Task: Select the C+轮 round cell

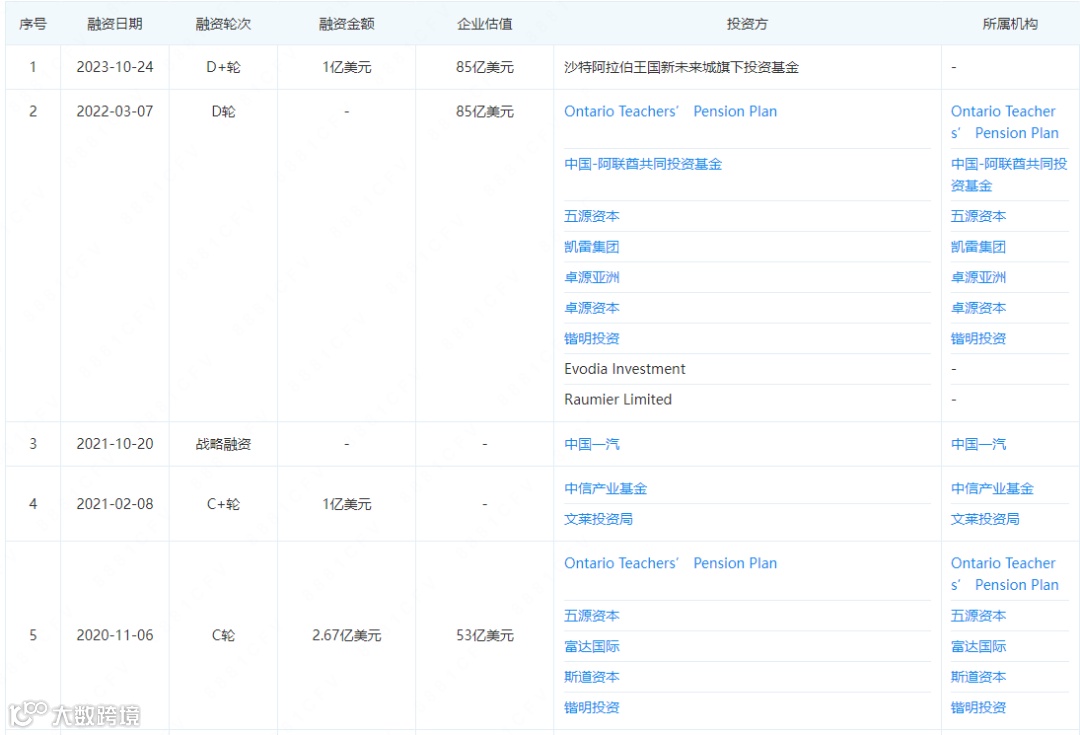Action: pos(223,504)
